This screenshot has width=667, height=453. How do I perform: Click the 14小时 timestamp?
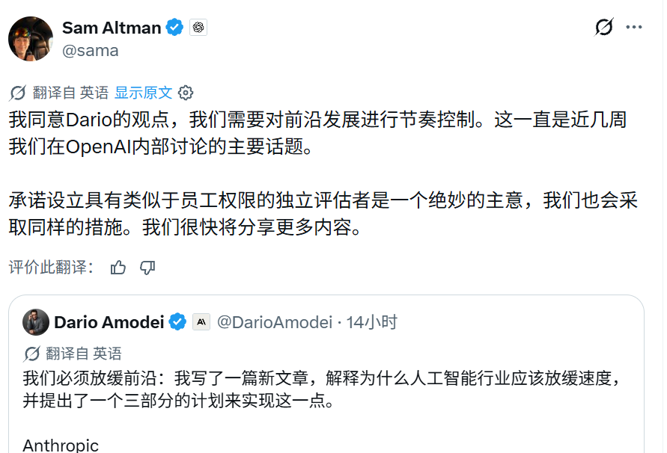point(371,322)
